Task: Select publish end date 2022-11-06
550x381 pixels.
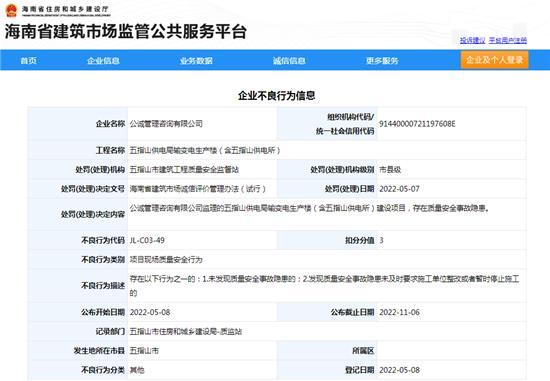Action: click(399, 312)
